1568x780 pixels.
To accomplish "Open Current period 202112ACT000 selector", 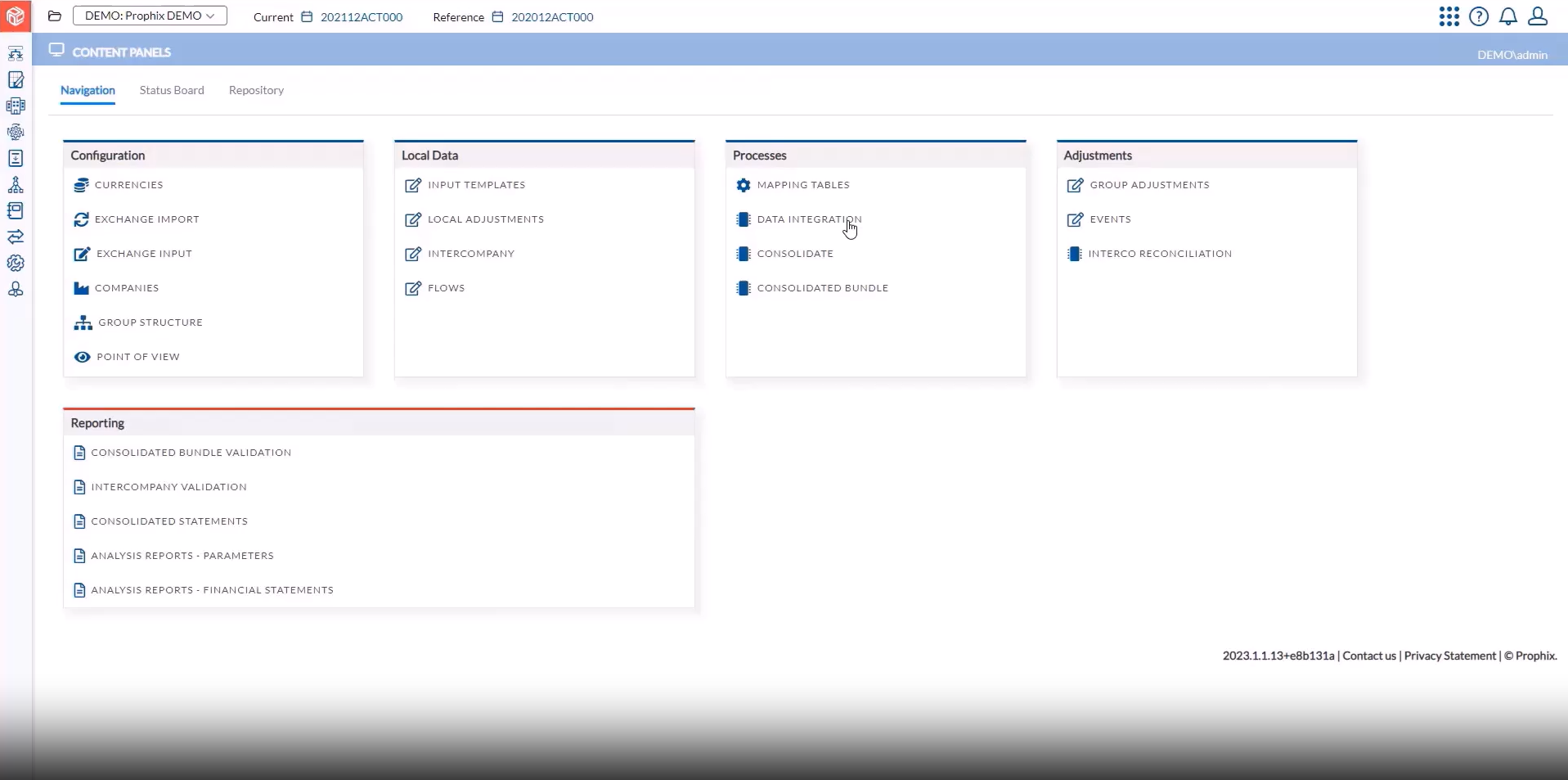I will point(361,17).
